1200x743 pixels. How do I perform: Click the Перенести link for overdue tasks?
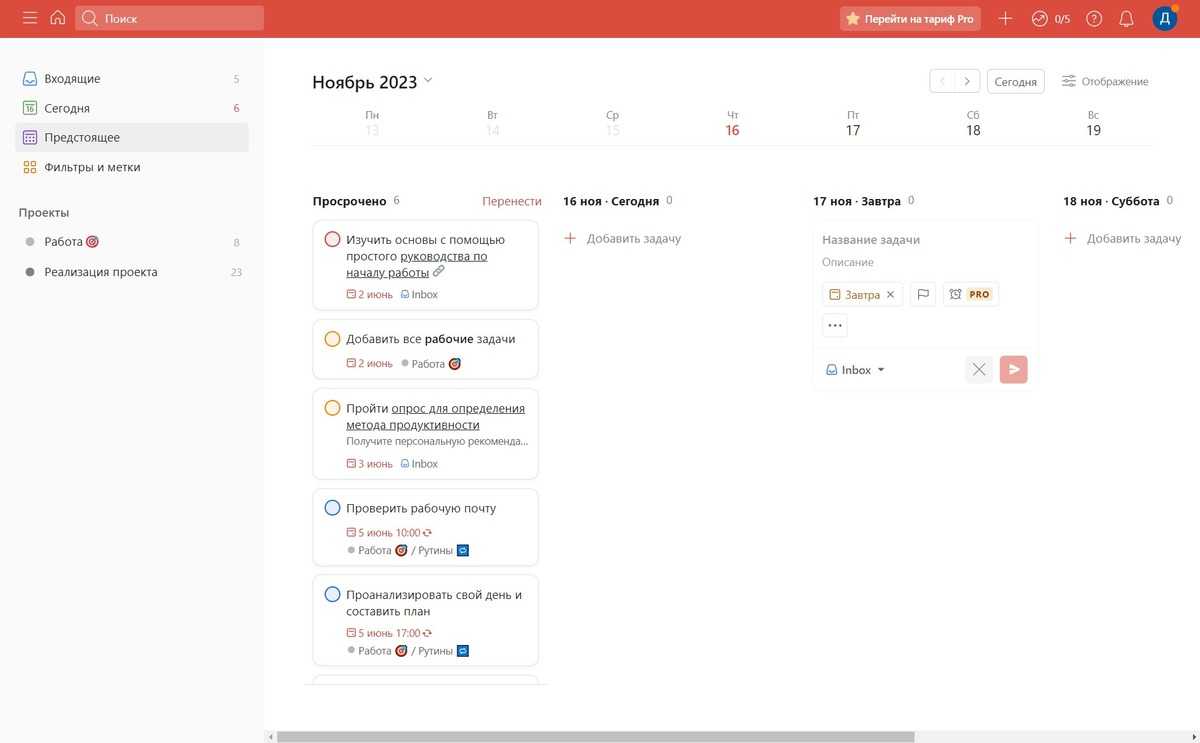pyautogui.click(x=511, y=201)
